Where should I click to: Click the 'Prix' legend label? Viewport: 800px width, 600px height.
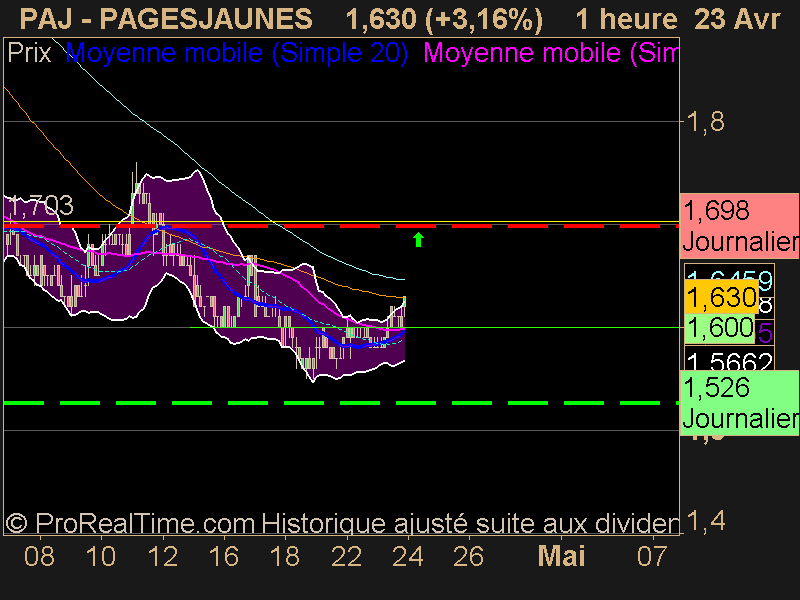(x=30, y=53)
